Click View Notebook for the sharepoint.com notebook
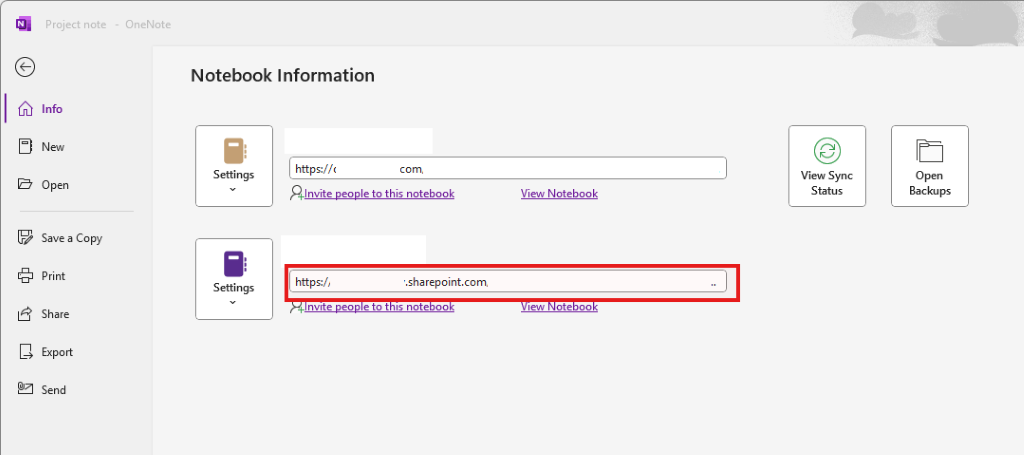The height and width of the screenshot is (455, 1024). click(x=559, y=306)
